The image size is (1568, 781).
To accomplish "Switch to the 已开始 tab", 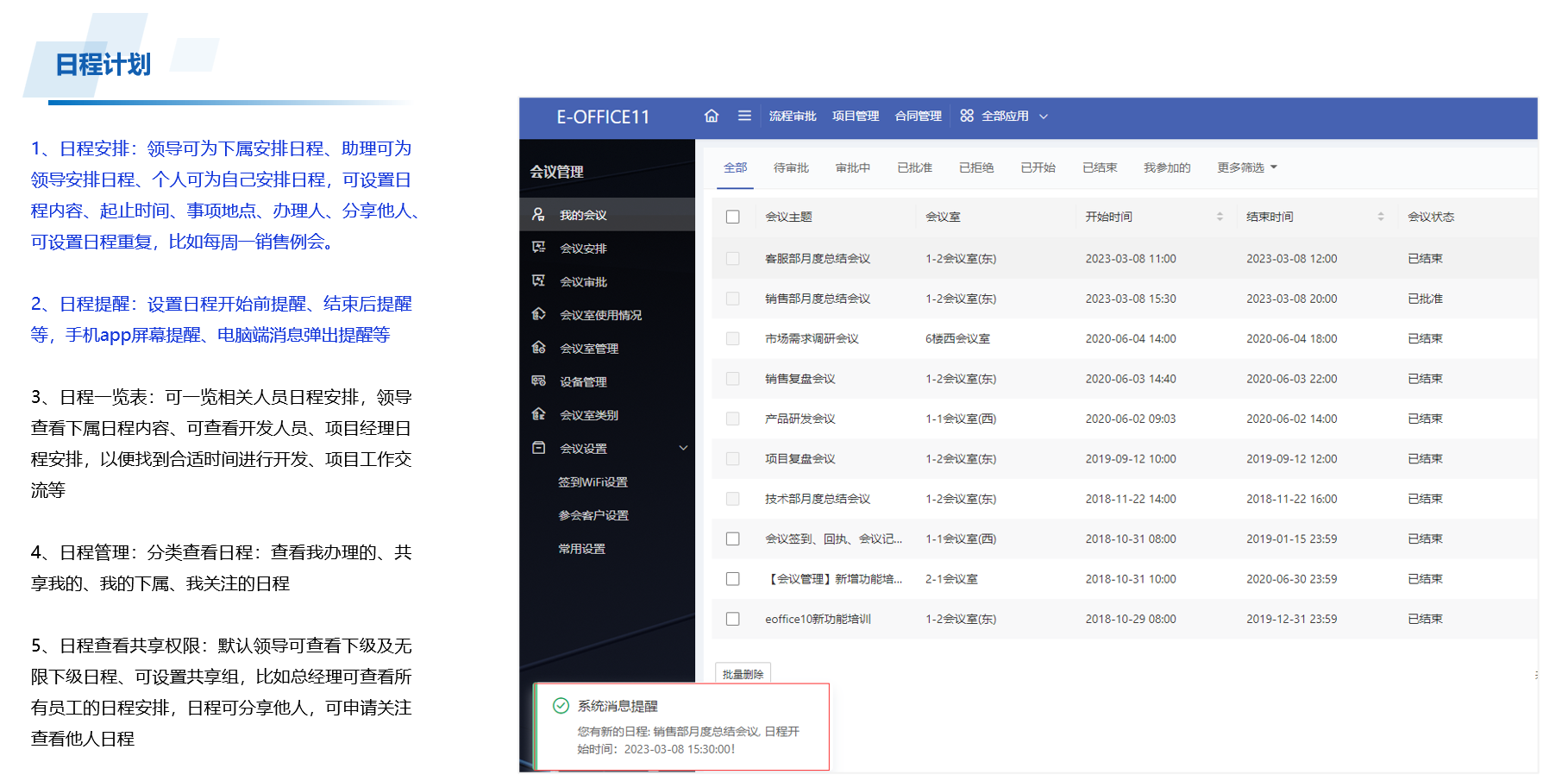I will 1038,167.
